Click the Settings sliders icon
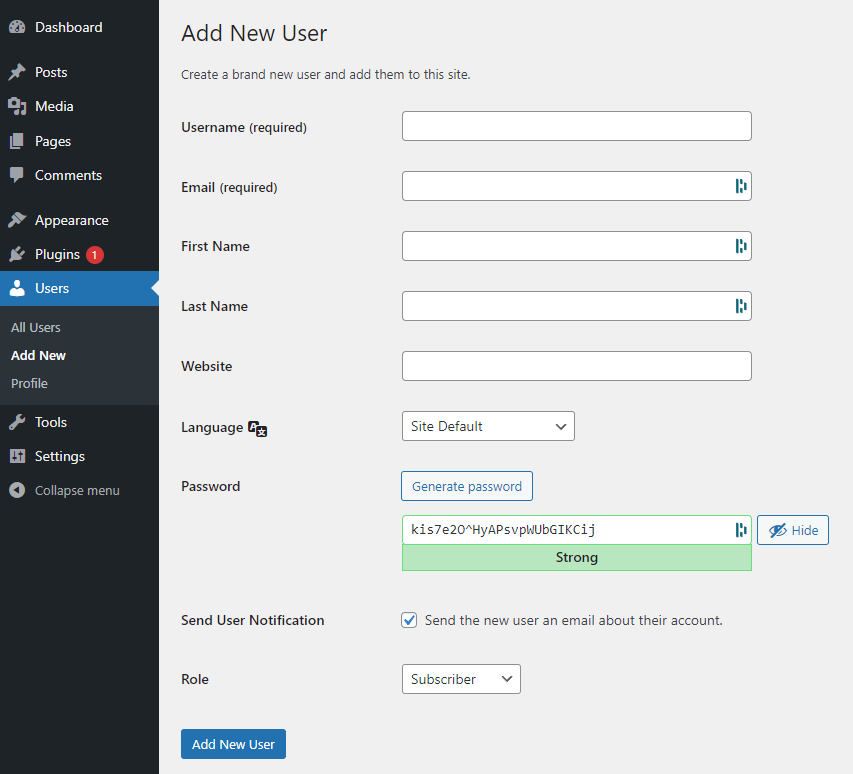853x774 pixels. tap(17, 456)
